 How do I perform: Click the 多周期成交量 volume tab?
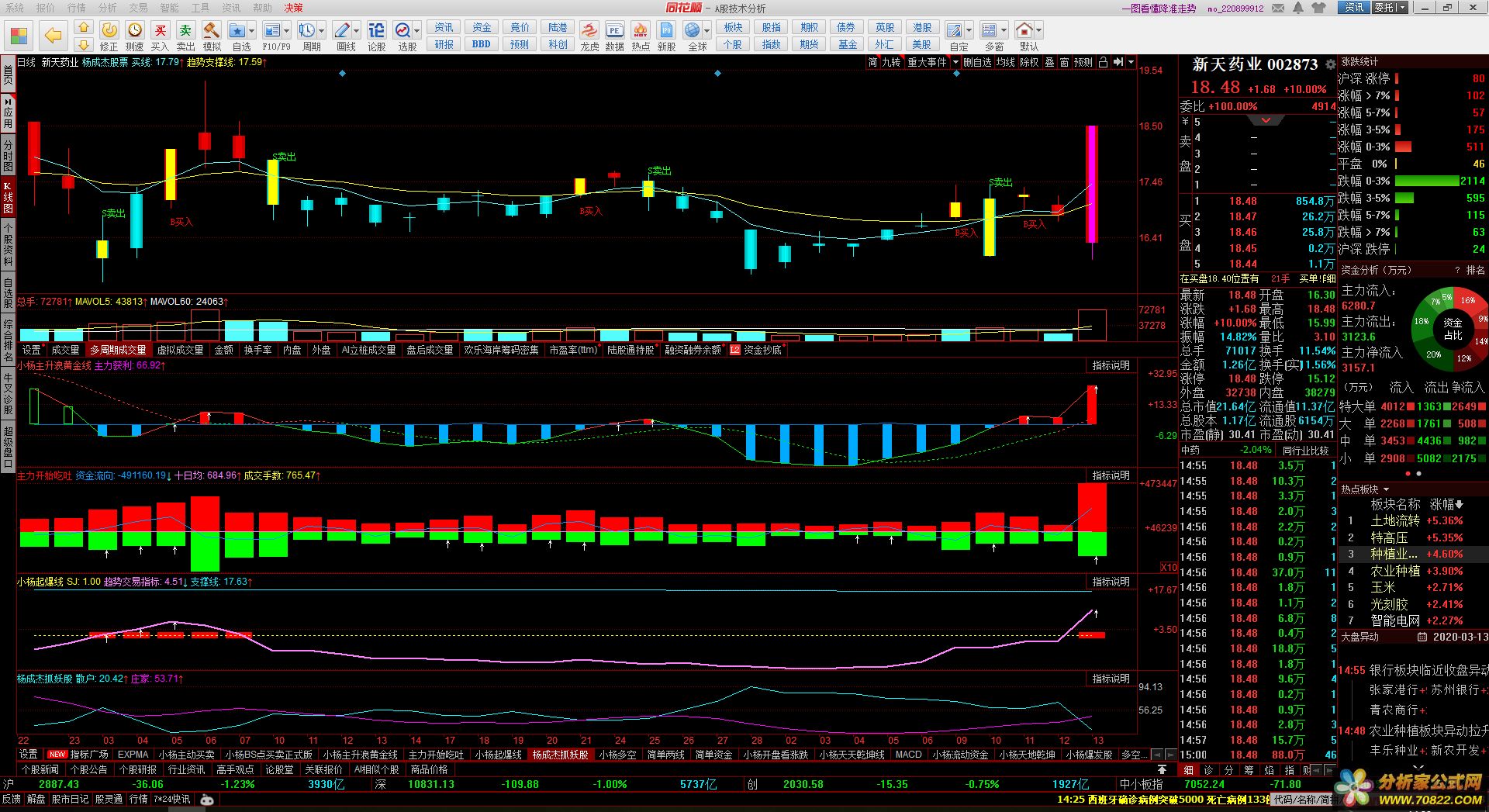click(118, 351)
